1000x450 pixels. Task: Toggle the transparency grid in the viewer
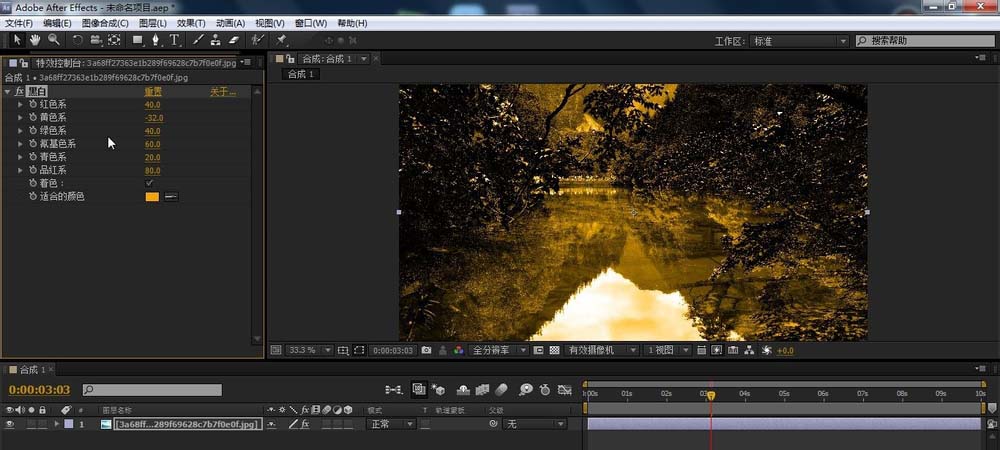pyautogui.click(x=553, y=350)
